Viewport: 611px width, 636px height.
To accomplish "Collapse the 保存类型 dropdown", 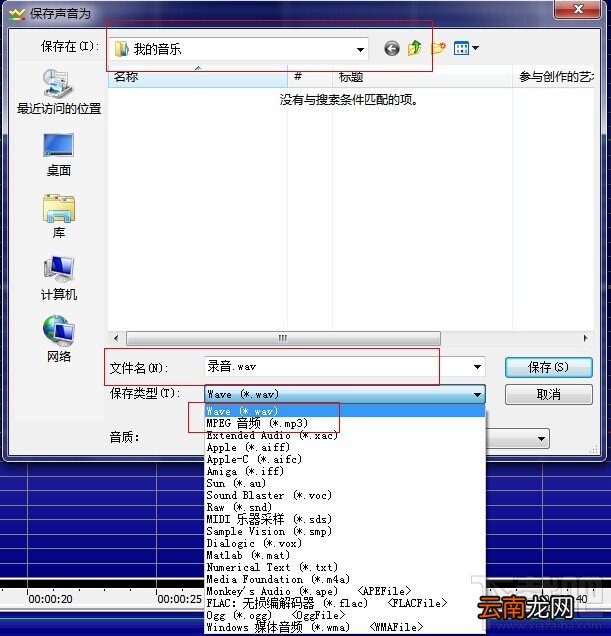I will coord(477,394).
